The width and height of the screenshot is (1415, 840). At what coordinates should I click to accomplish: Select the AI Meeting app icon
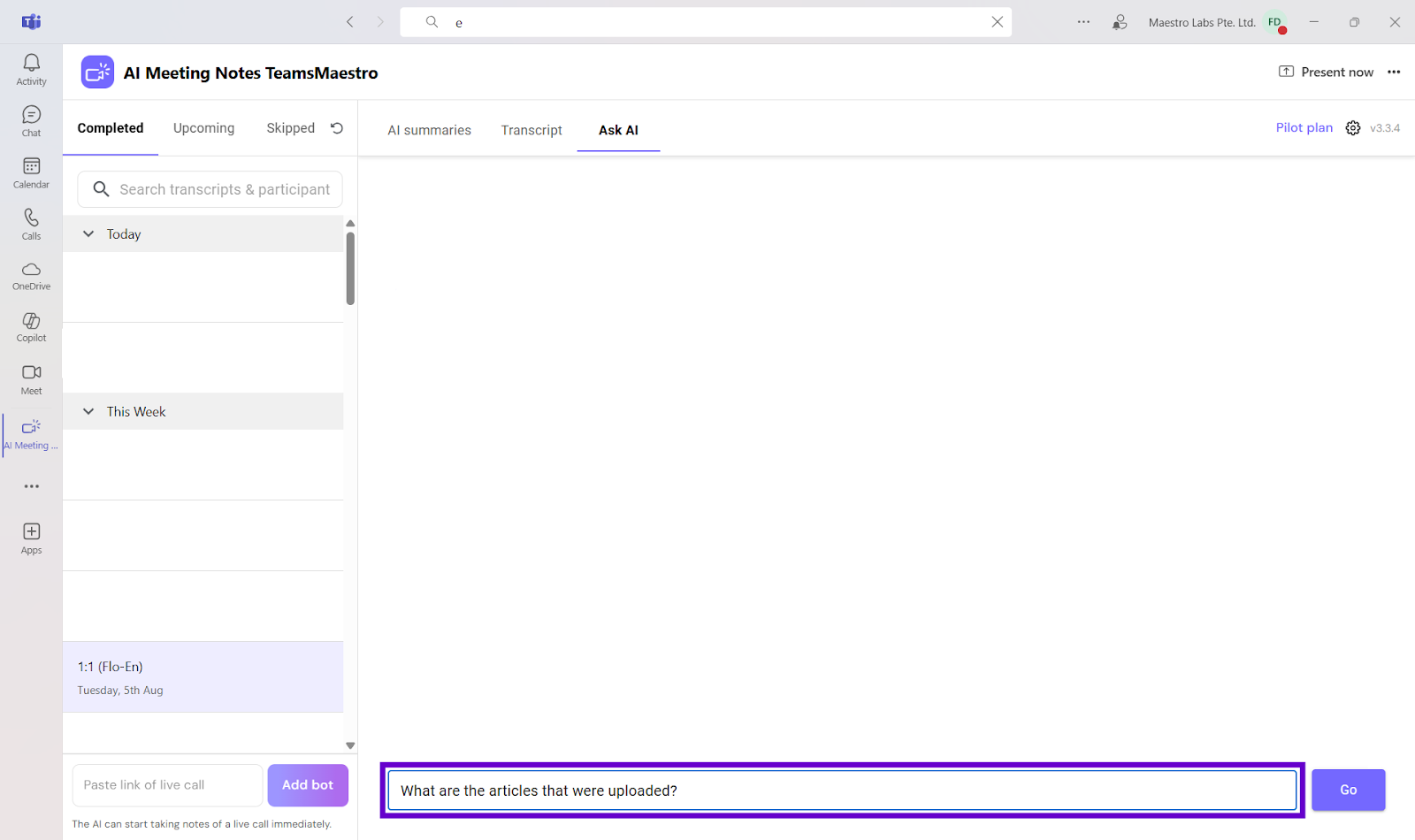31,434
